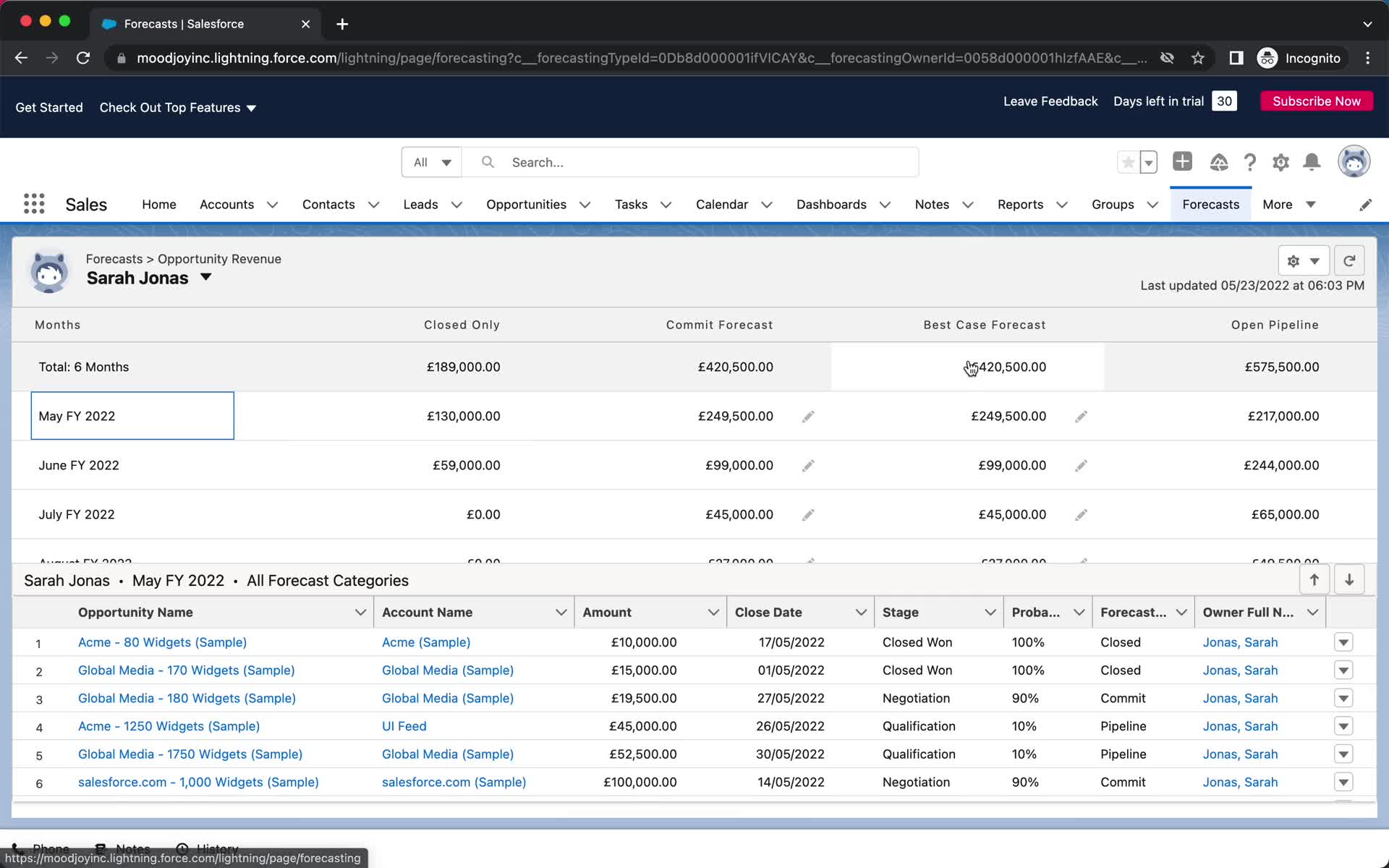
Task: Click Subscribe Now button
Action: coord(1317,101)
